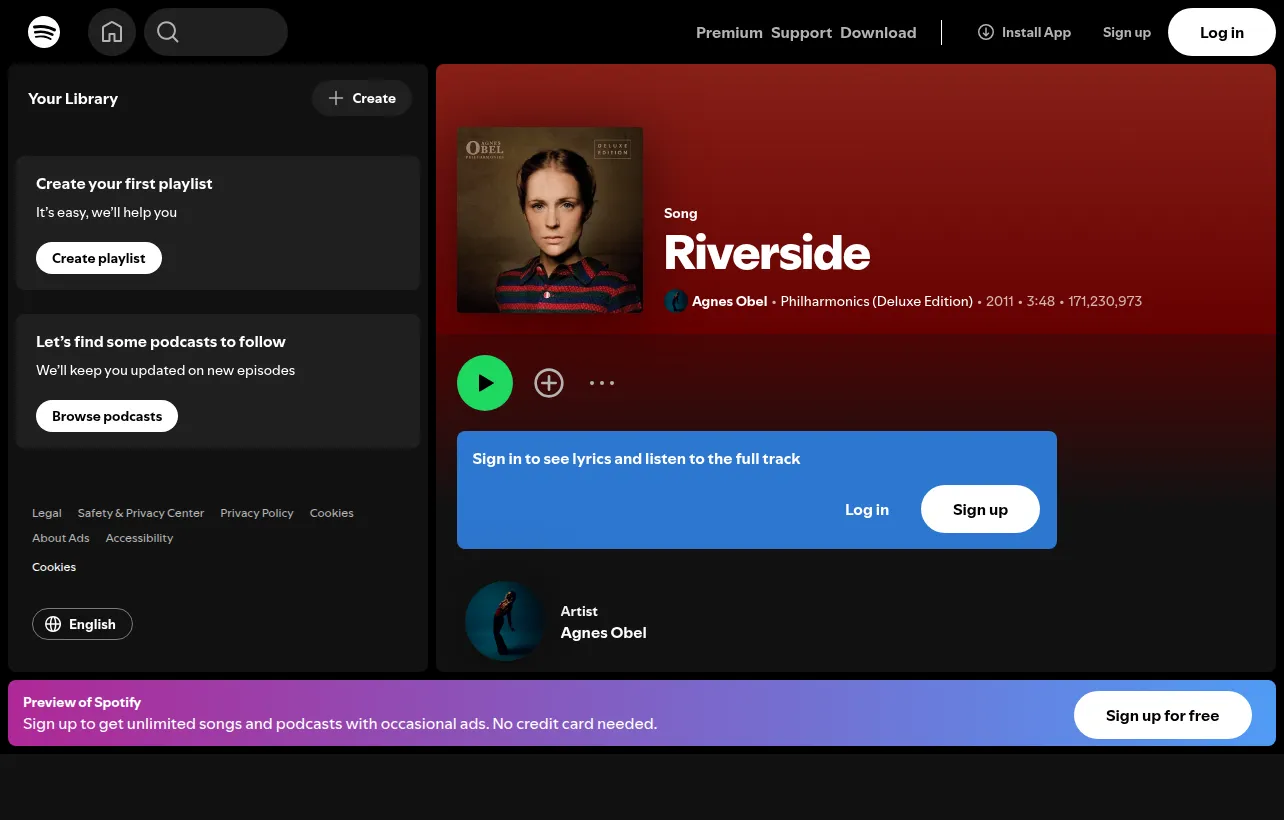Click 'Let's find some podcasts to follow'
Image resolution: width=1284 pixels, height=820 pixels.
pyautogui.click(x=161, y=342)
